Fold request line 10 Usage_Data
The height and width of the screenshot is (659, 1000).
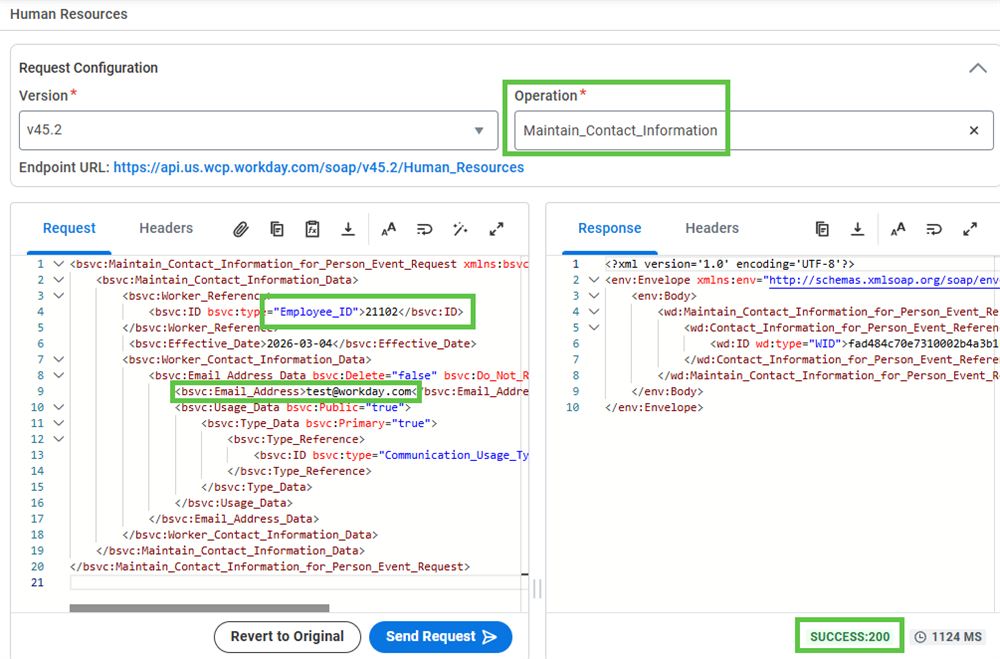point(59,408)
